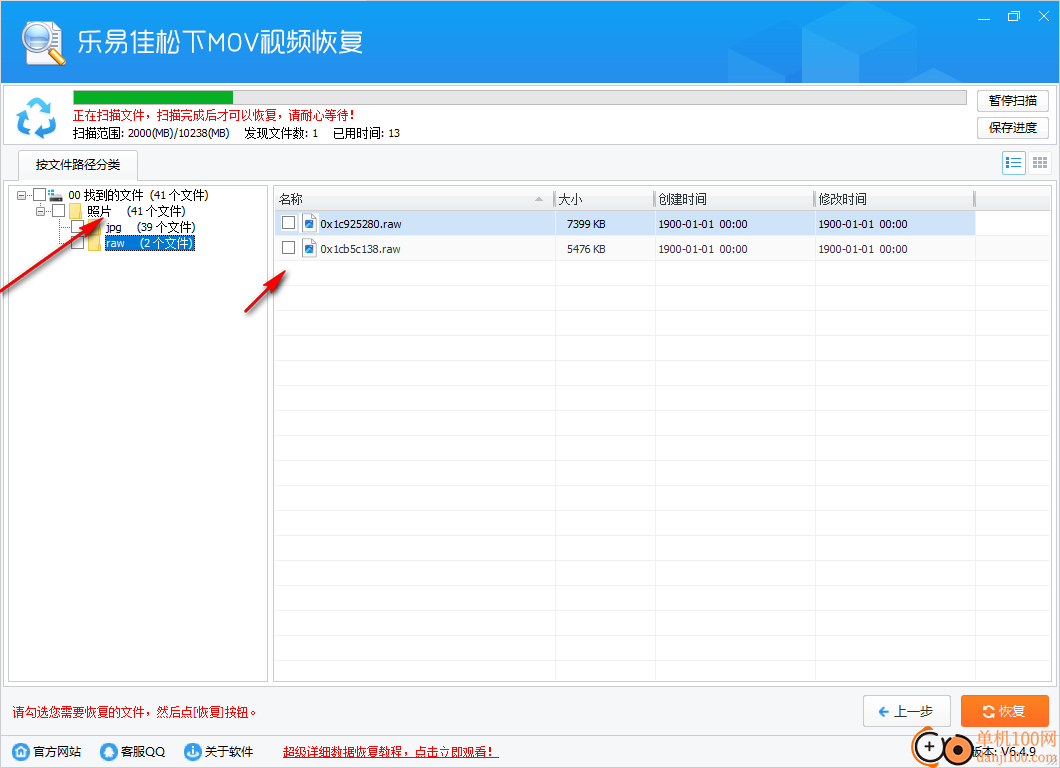
Task: Click the 0x1cb5c138.raw file icon
Action: tap(309, 249)
